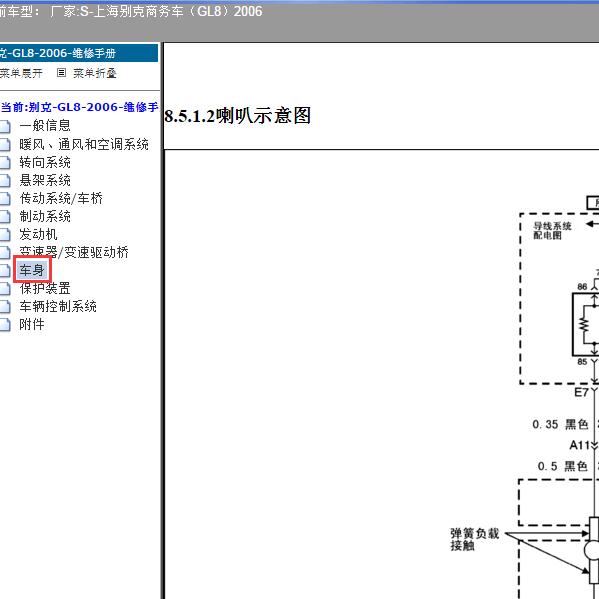
Task: Click the folder icon beside 发动机
Action: (5, 235)
